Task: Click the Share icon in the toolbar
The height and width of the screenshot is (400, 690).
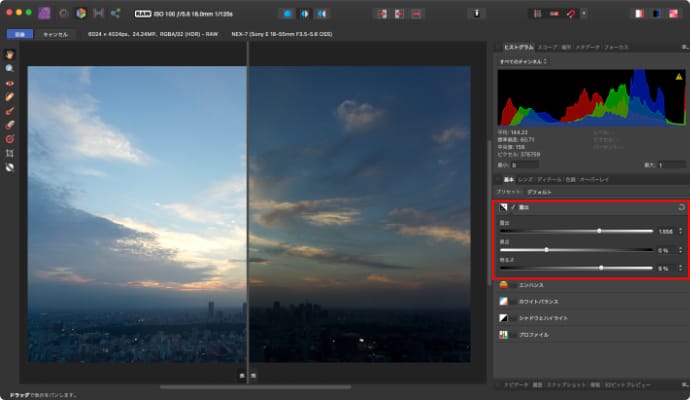Action: pyautogui.click(x=116, y=14)
